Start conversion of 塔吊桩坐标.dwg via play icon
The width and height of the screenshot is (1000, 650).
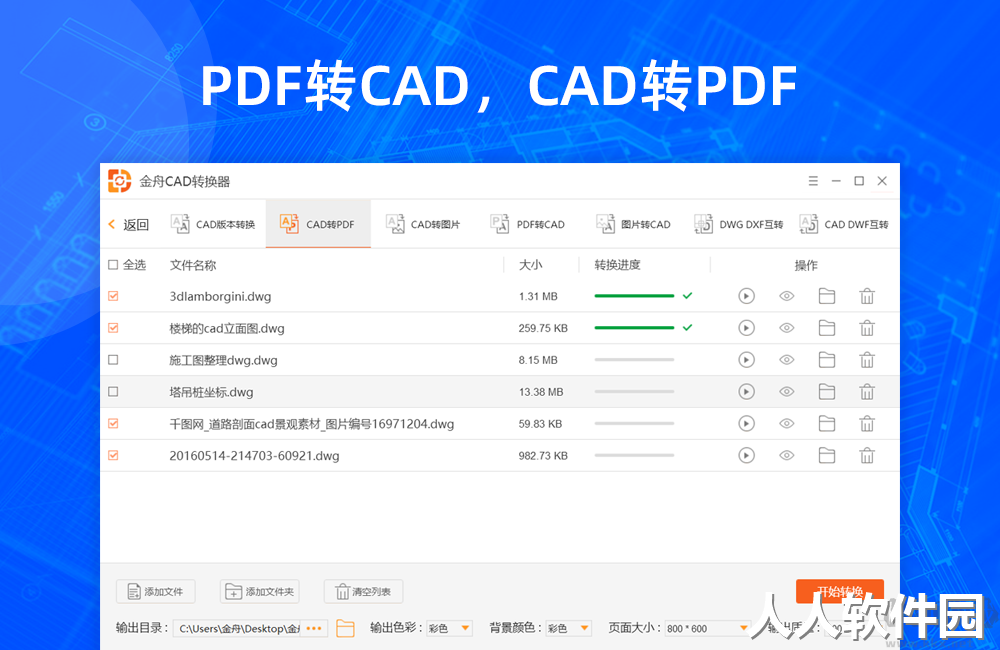pos(746,392)
